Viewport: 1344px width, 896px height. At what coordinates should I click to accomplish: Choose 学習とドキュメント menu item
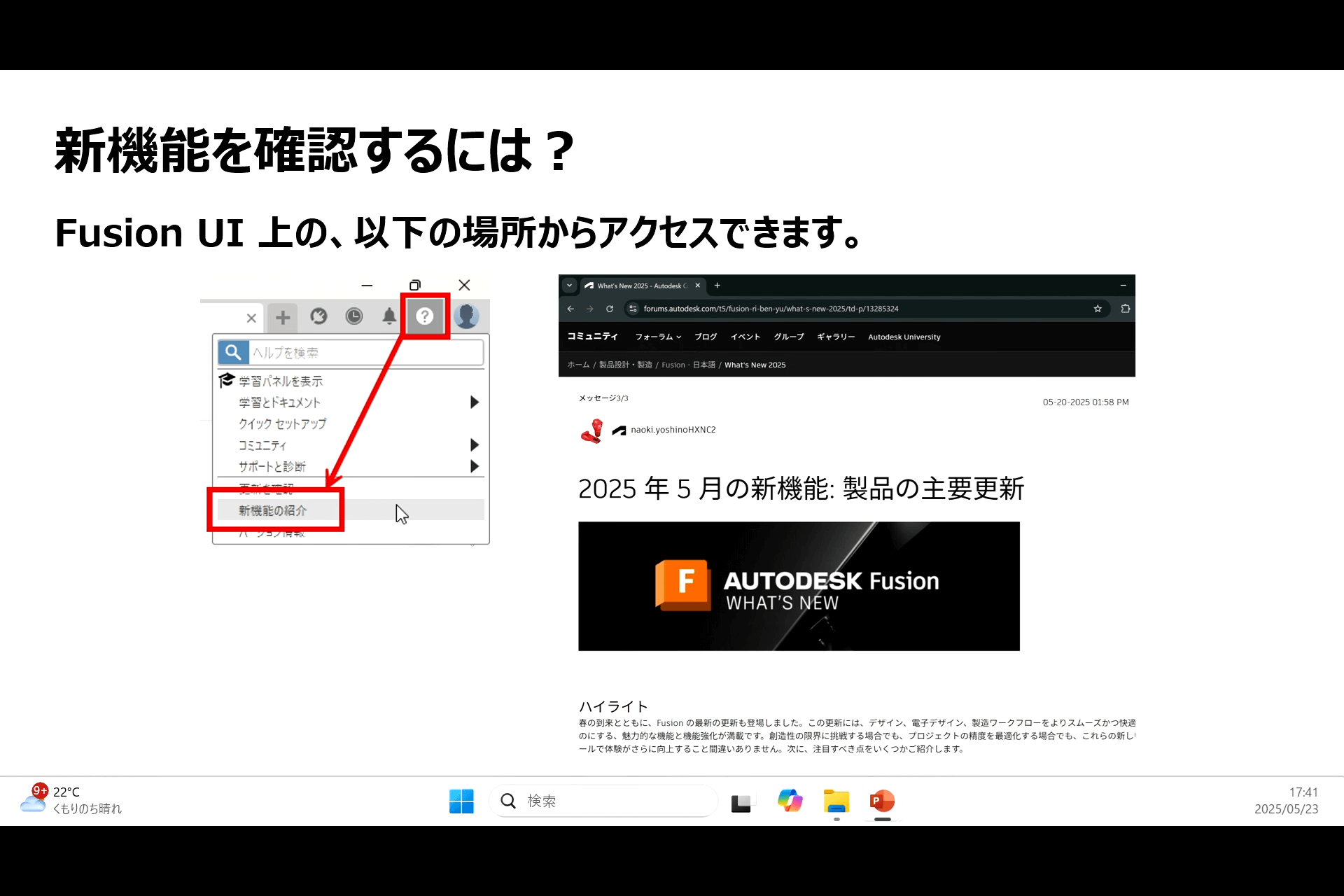click(x=279, y=402)
